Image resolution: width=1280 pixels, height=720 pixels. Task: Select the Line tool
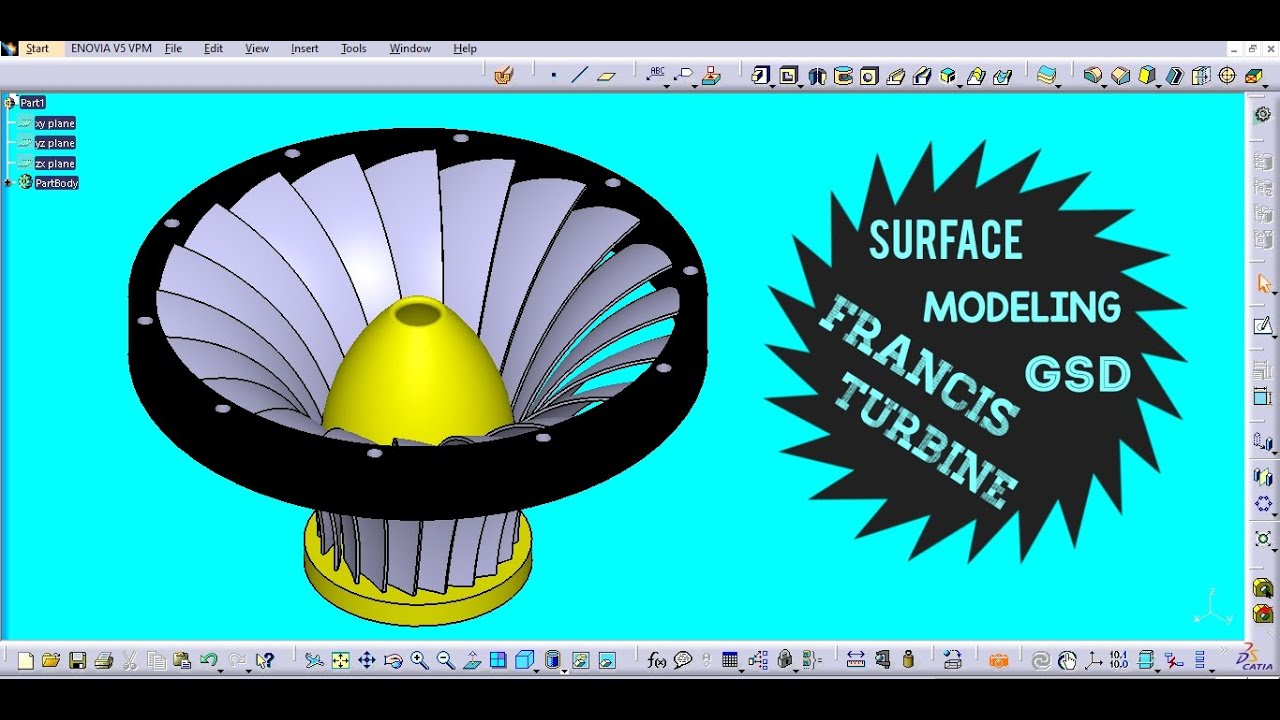(579, 75)
